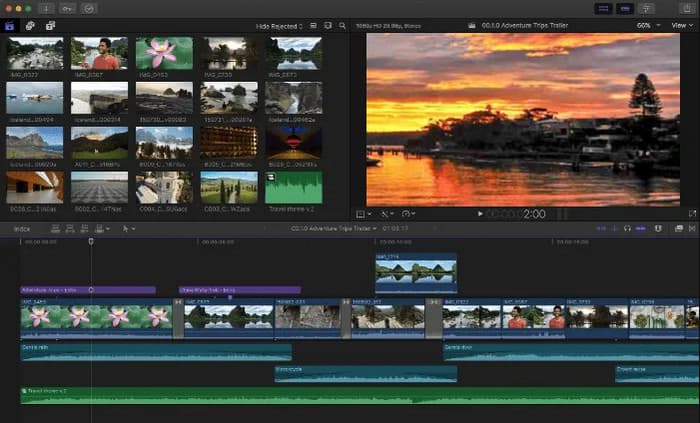This screenshot has height=423, width=700.
Task: Open the Select arrow tool dropdown
Action: (x=129, y=229)
